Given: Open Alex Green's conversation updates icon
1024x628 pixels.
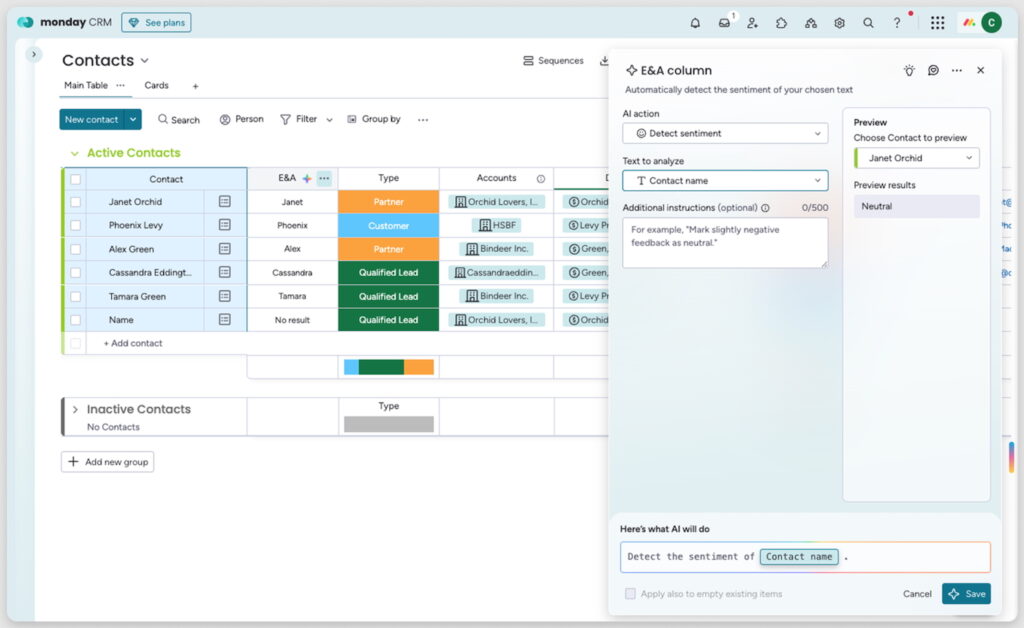Looking at the screenshot, I should pyautogui.click(x=225, y=249).
